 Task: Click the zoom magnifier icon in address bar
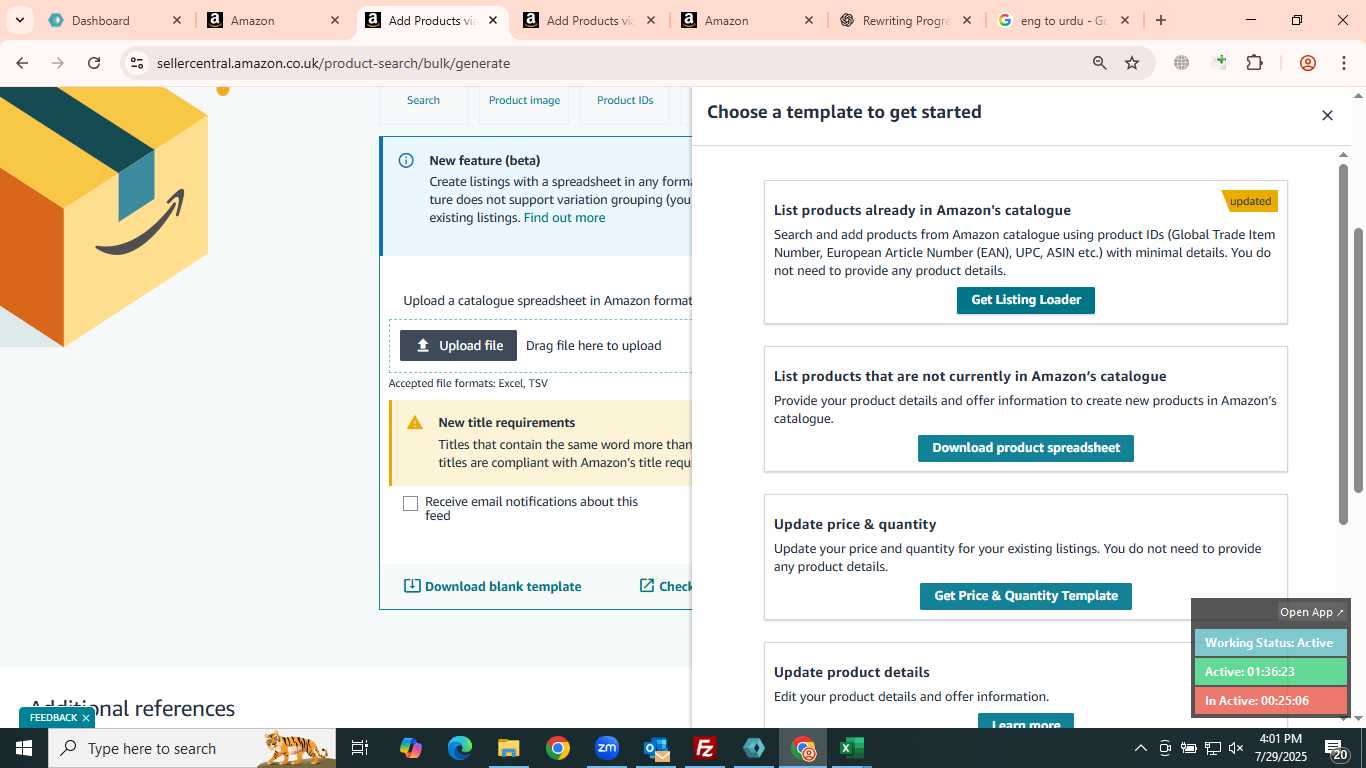pyautogui.click(x=1099, y=63)
